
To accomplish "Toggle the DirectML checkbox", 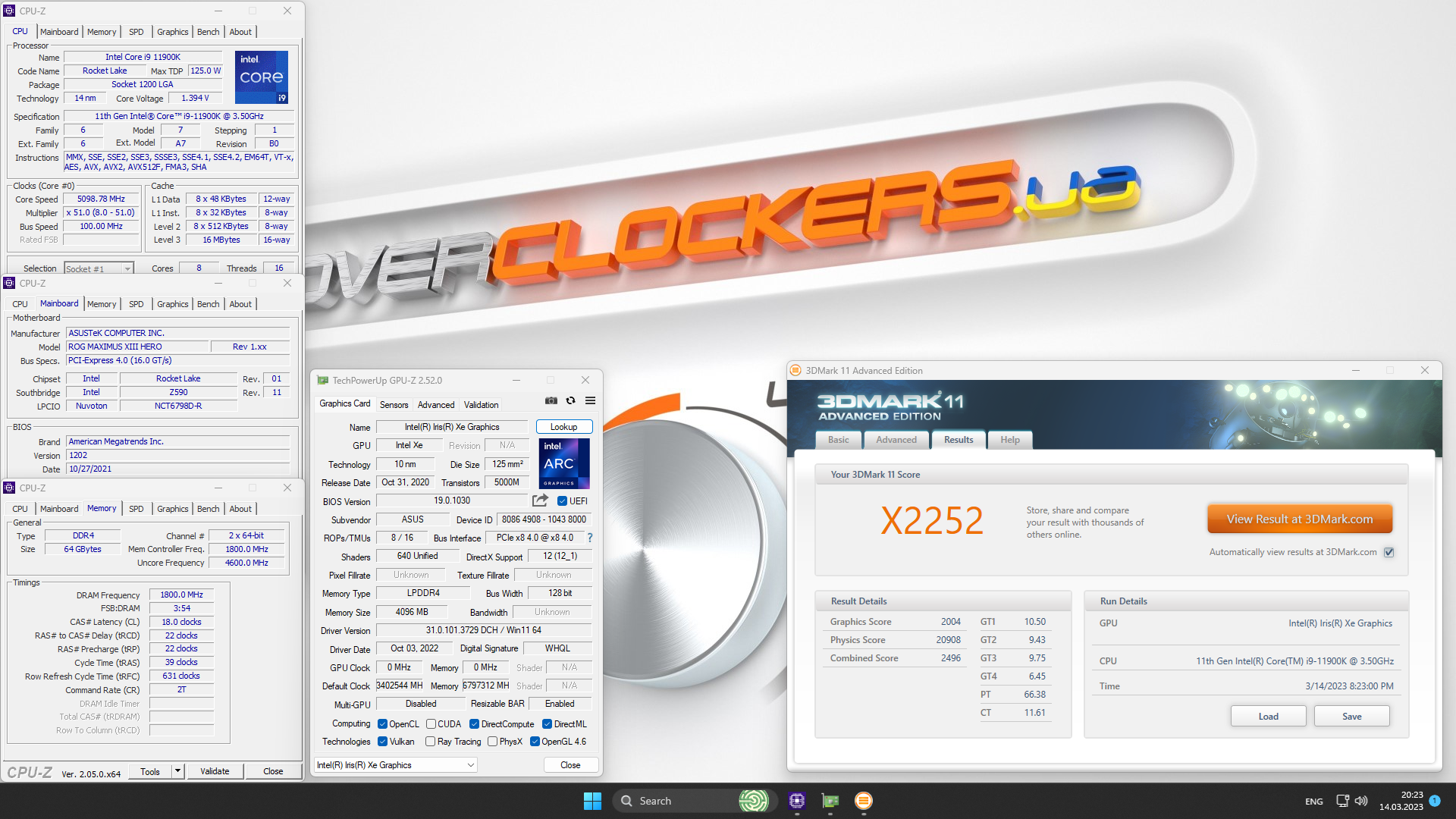I will pyautogui.click(x=547, y=724).
